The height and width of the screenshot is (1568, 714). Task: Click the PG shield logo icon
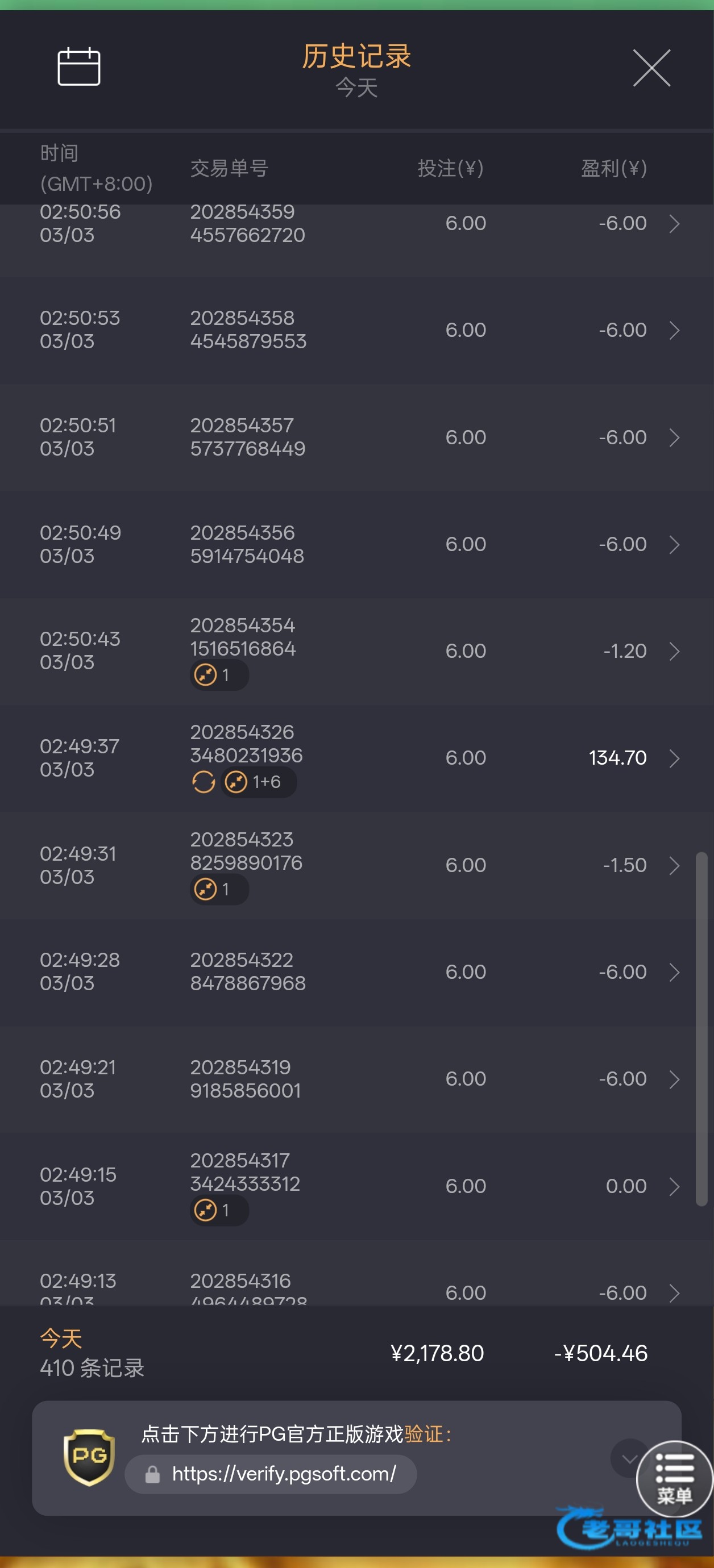pos(89,1457)
